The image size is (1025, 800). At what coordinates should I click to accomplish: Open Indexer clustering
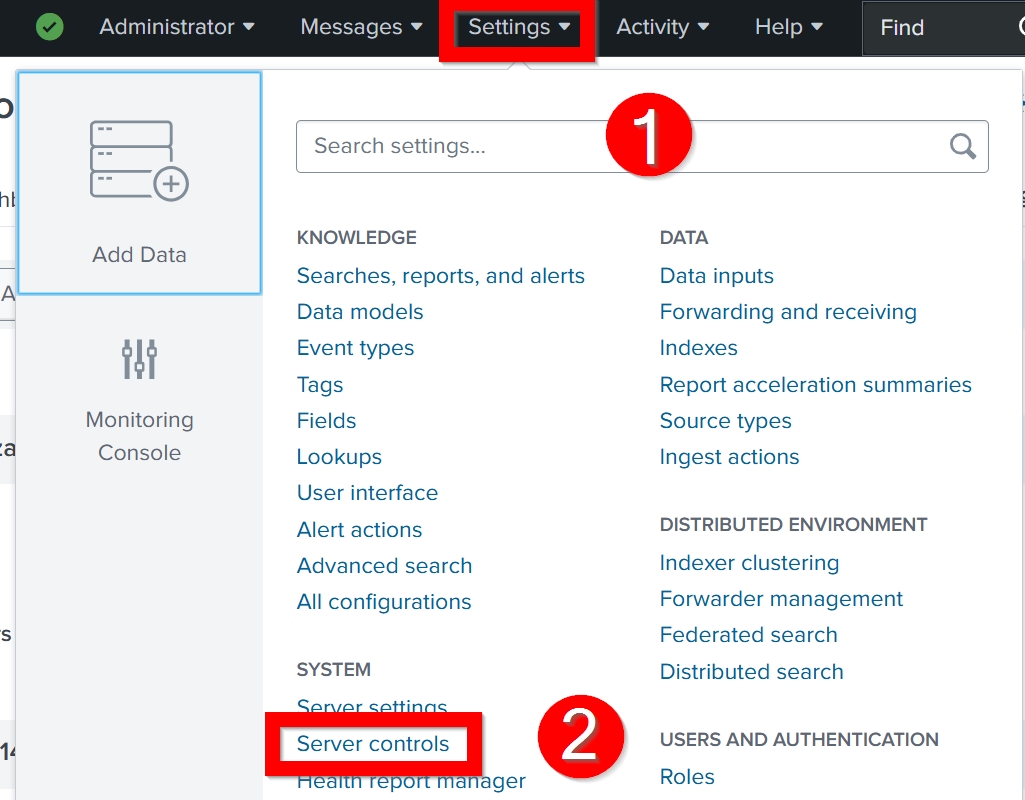click(749, 562)
